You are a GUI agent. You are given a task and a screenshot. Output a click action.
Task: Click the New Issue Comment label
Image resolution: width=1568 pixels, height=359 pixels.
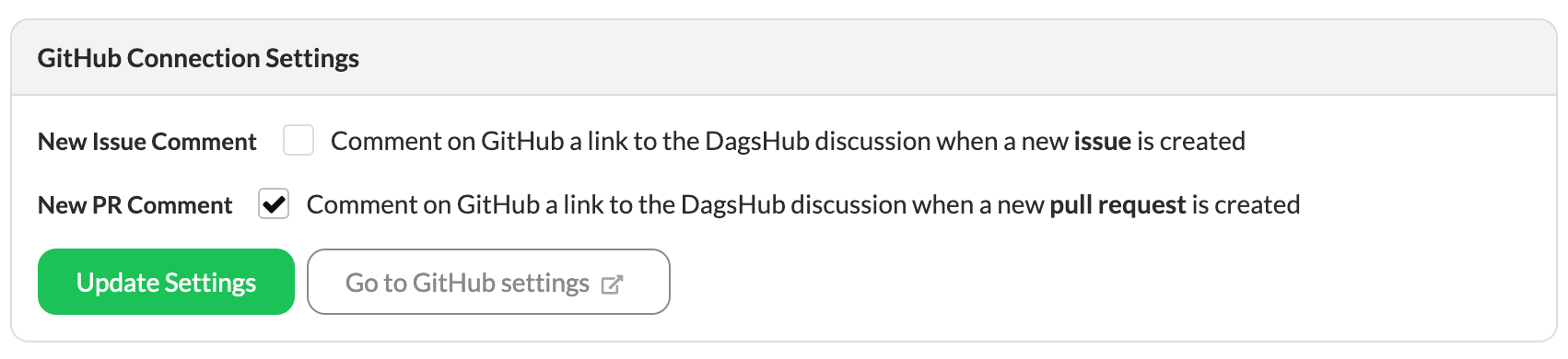[x=147, y=142]
